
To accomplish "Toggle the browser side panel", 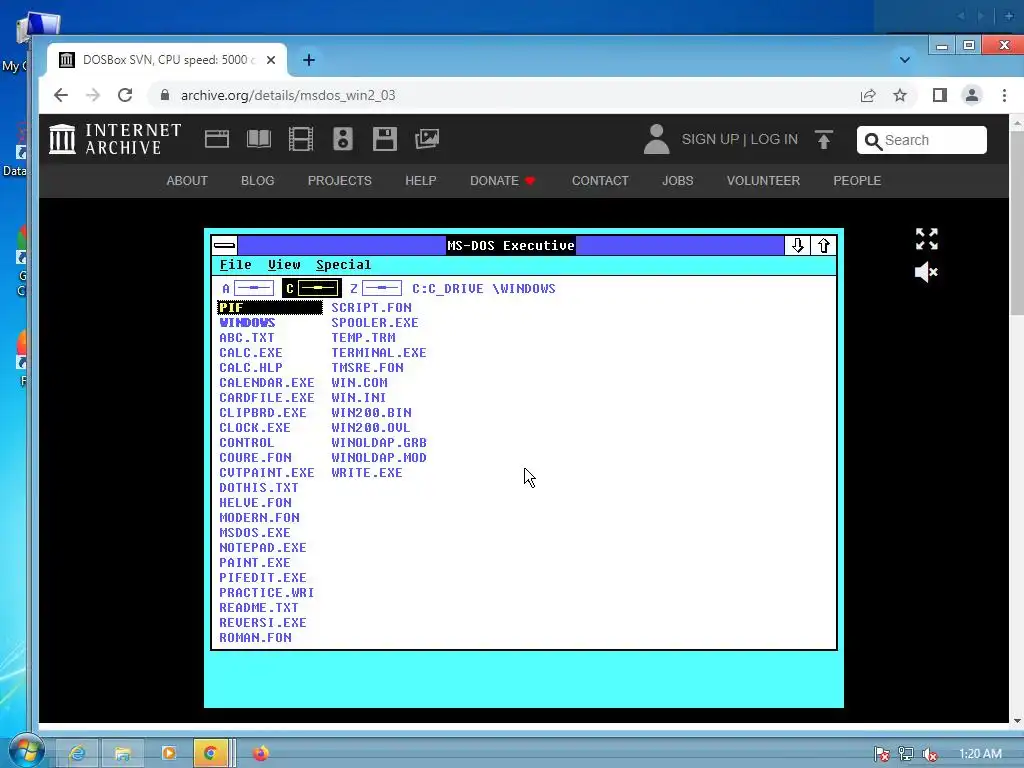I will (940, 95).
